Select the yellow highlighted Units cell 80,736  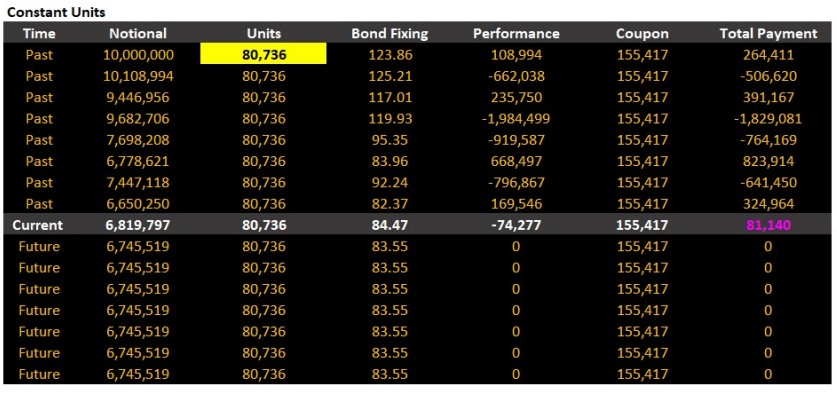tap(264, 54)
